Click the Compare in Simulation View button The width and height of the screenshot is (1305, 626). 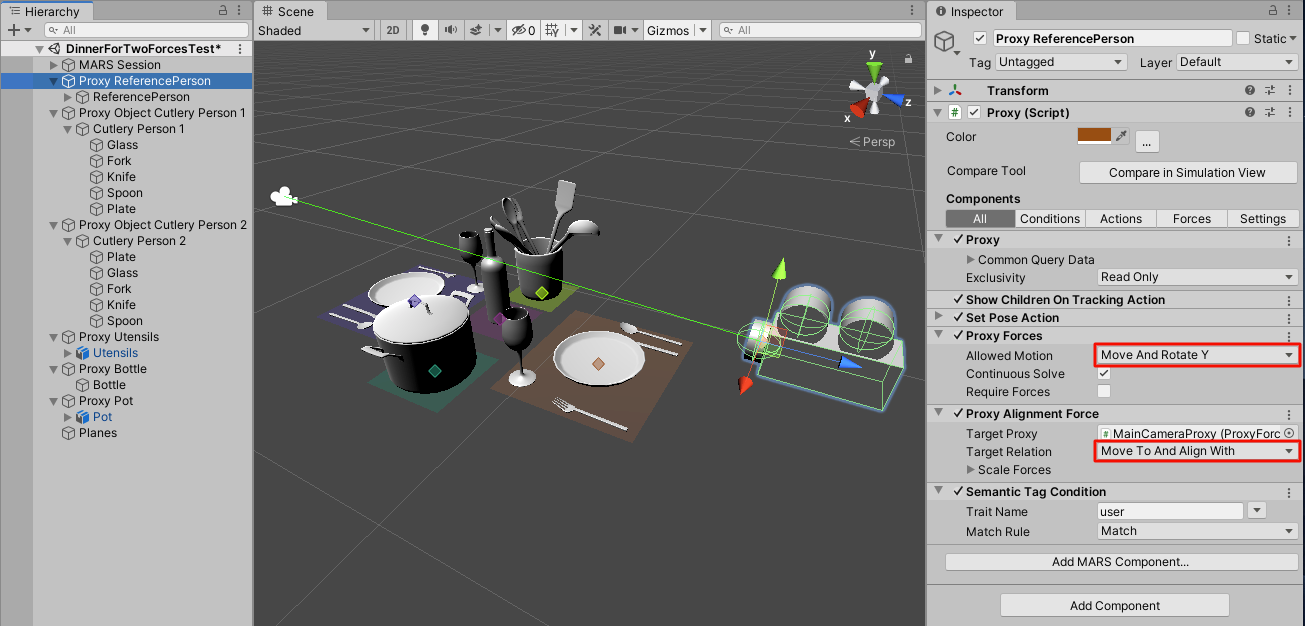click(1187, 173)
